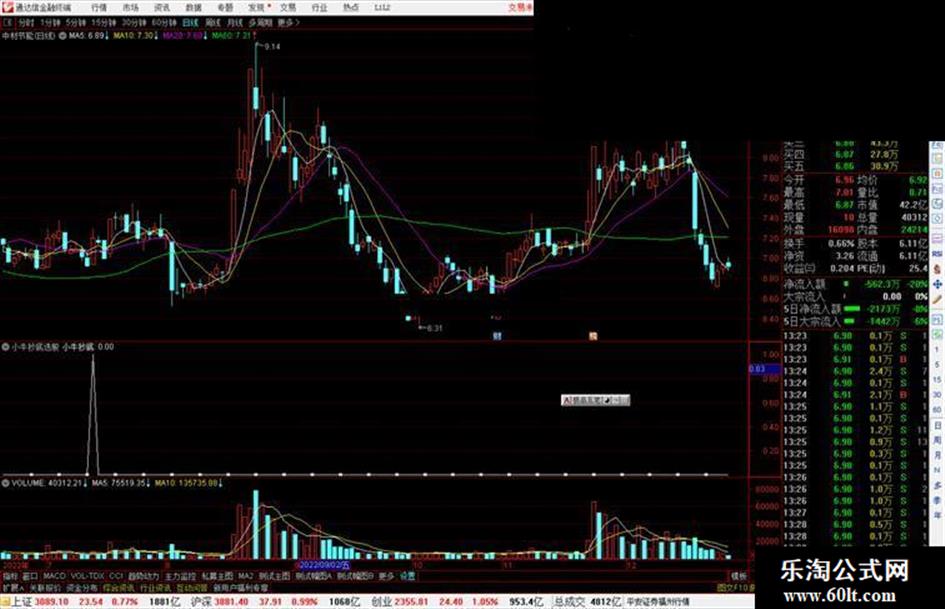Click the 15-minute period shortcut in the sidebar
This screenshot has height=609, width=945.
(937, 380)
